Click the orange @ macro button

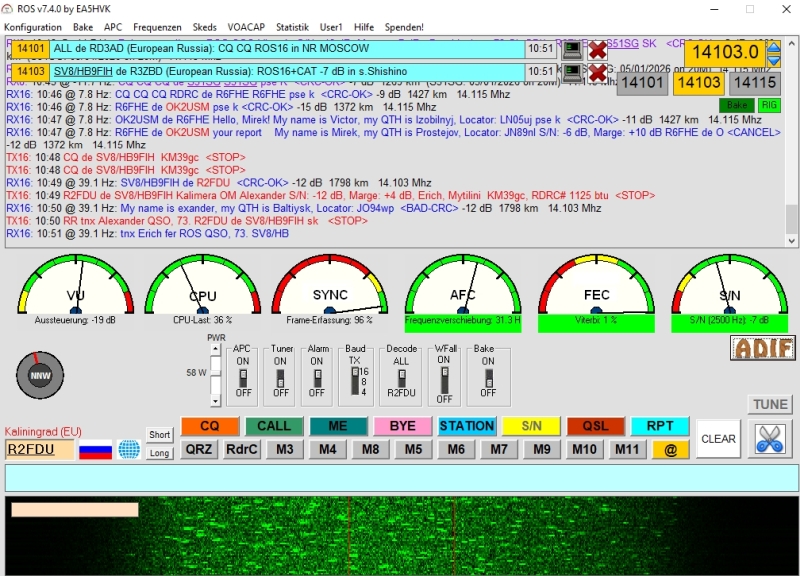[670, 449]
